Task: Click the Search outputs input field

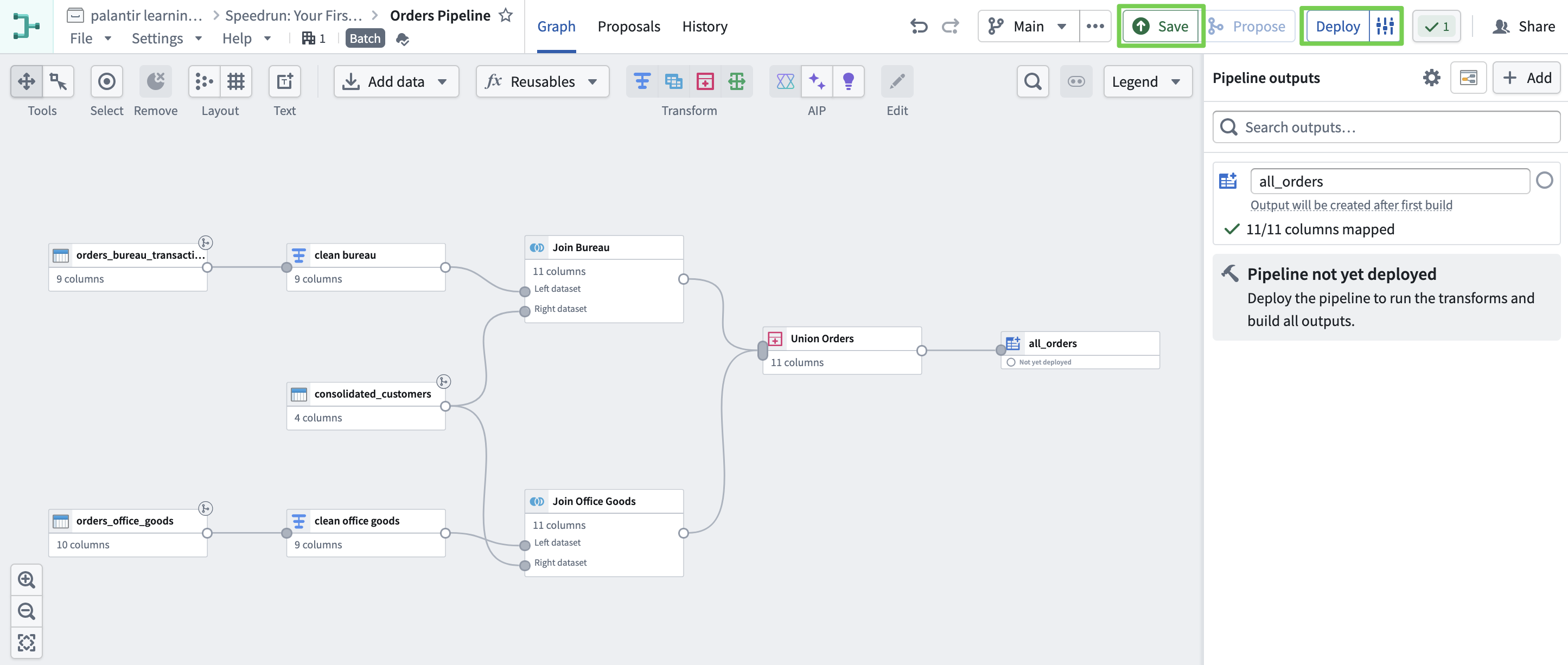Action: pos(1386,127)
